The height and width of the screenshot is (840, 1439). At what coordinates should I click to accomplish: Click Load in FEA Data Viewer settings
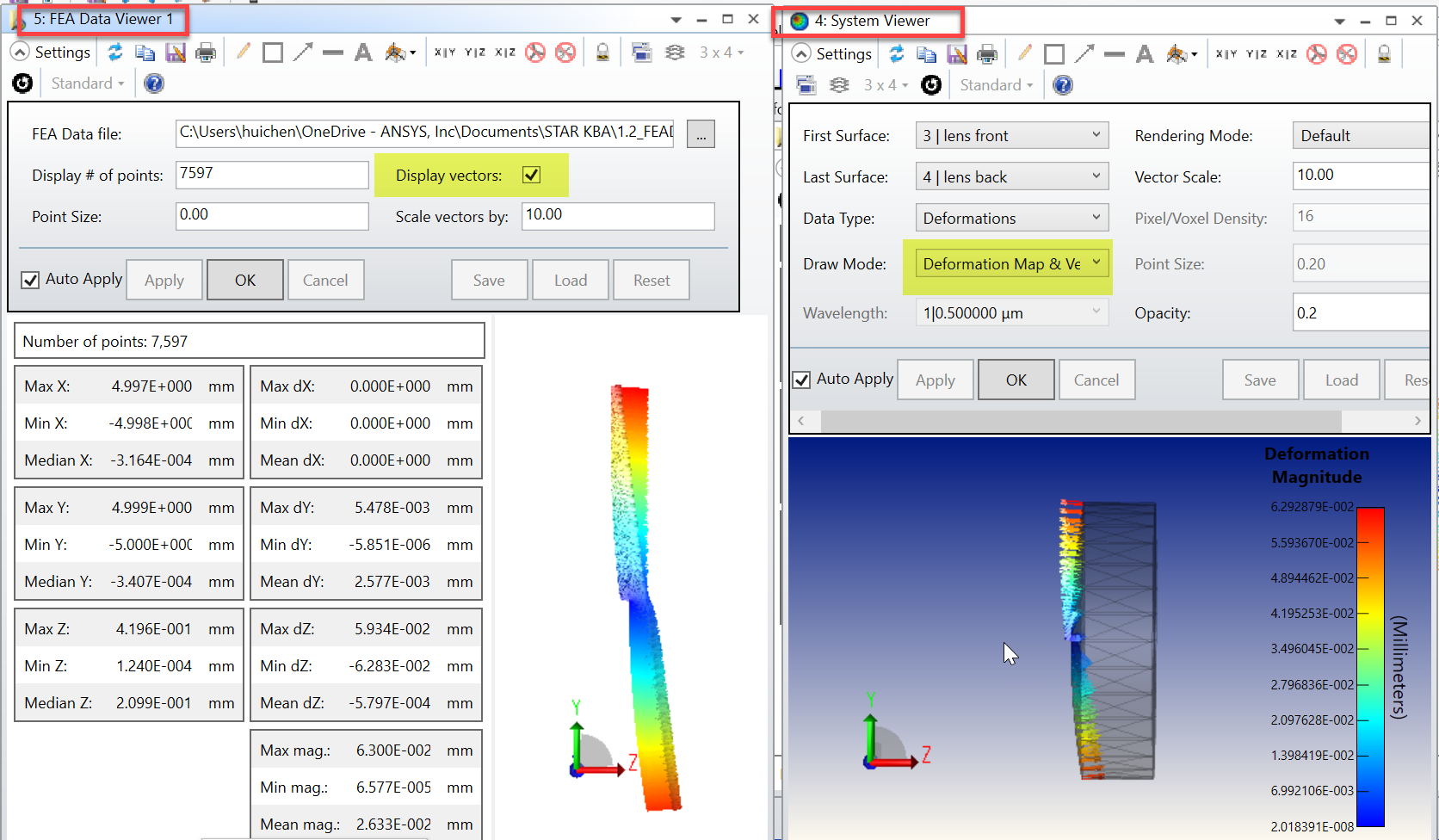coord(571,280)
